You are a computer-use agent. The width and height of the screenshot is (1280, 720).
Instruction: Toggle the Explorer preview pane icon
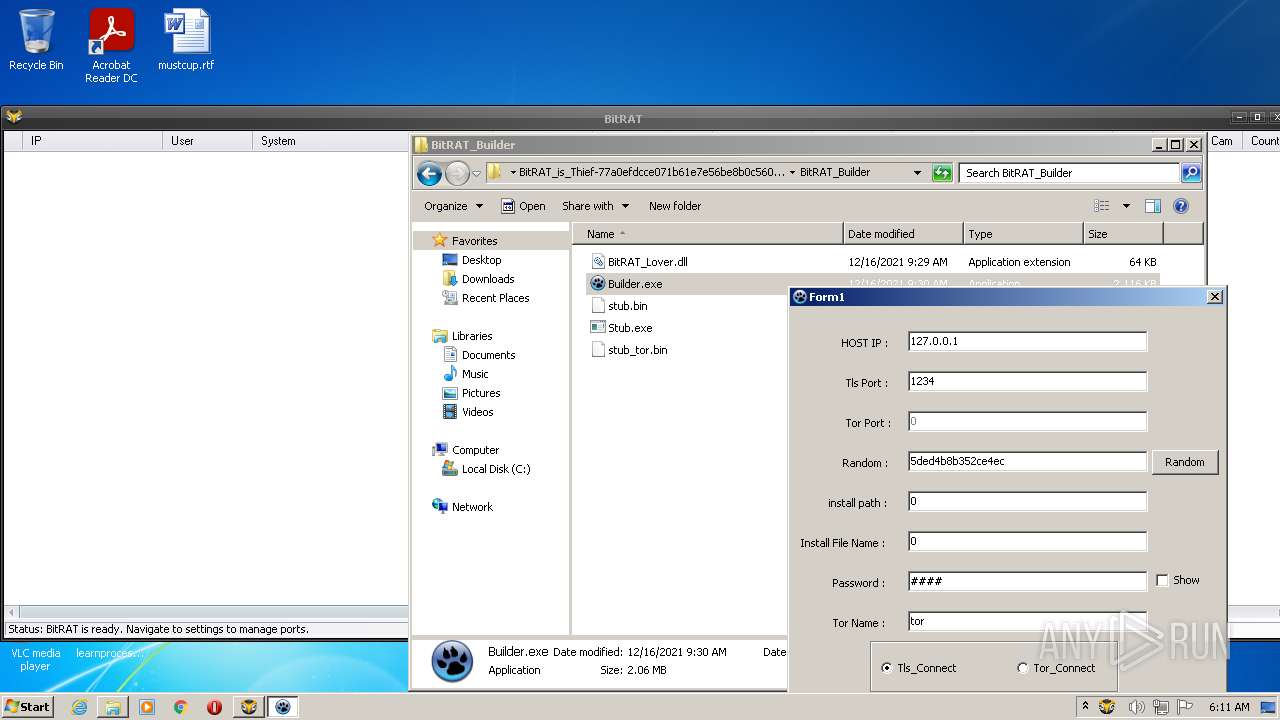coord(1153,206)
